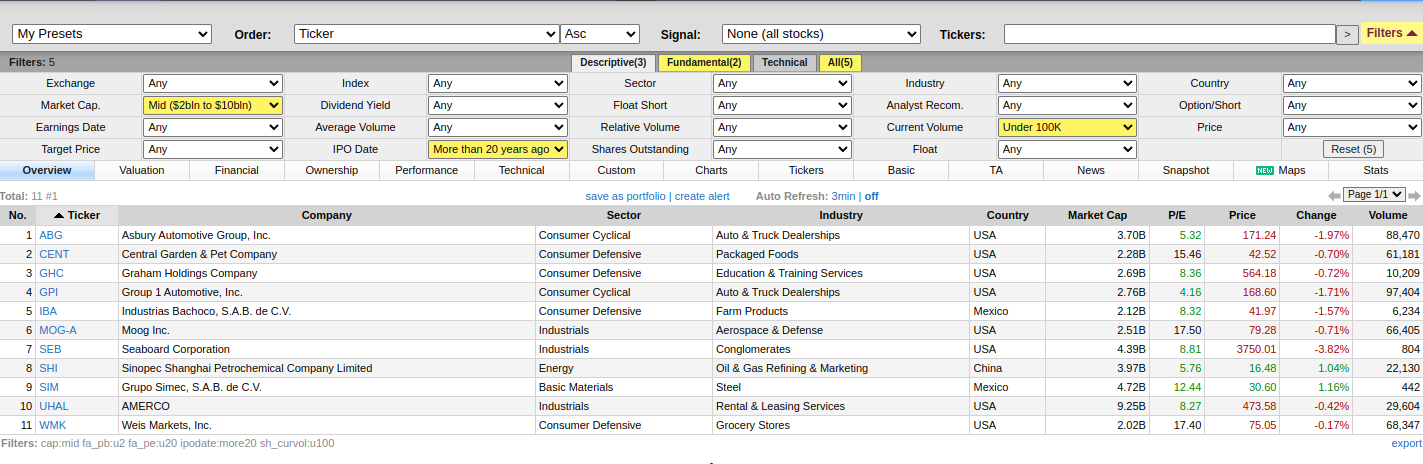Click the China country cell

tap(1007, 368)
